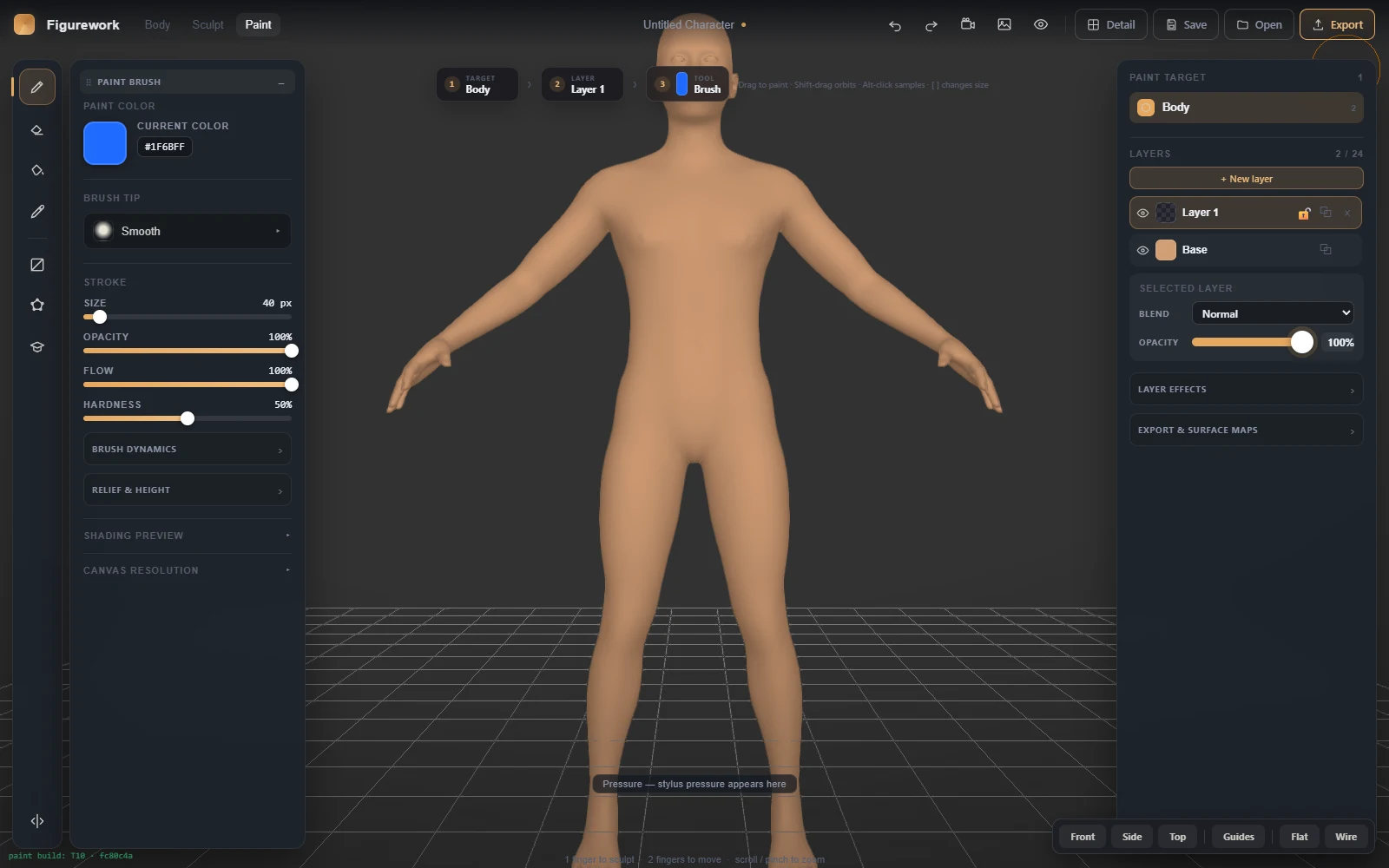Switch to Front camera view
The width and height of the screenshot is (1389, 868).
click(x=1083, y=837)
